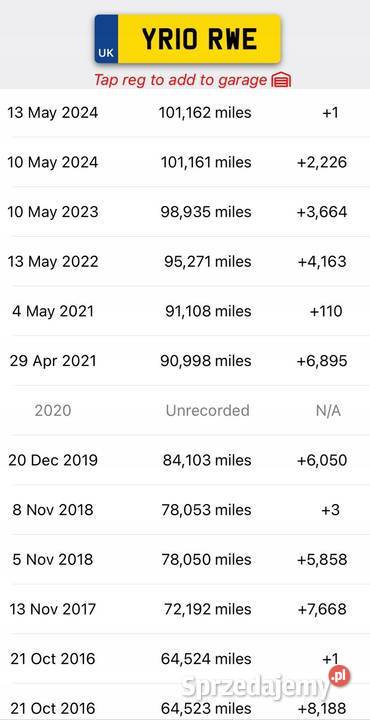Screen dimensions: 370x720
Task: Select the 20 Dec 2019 entry
Action: [x=185, y=460]
